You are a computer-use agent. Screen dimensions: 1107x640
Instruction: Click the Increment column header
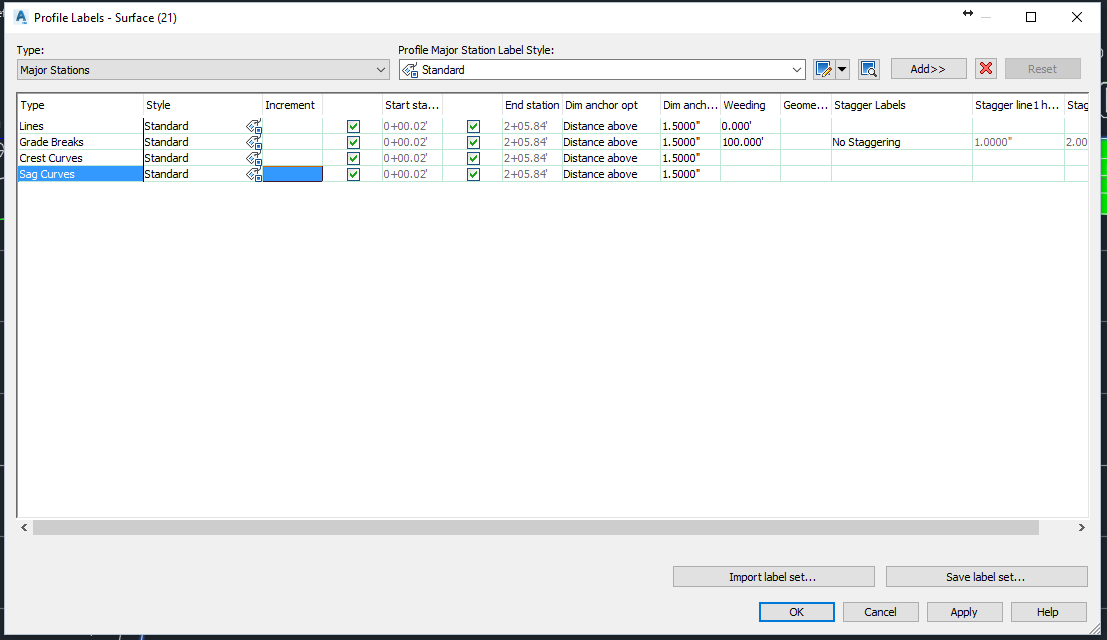pos(293,105)
